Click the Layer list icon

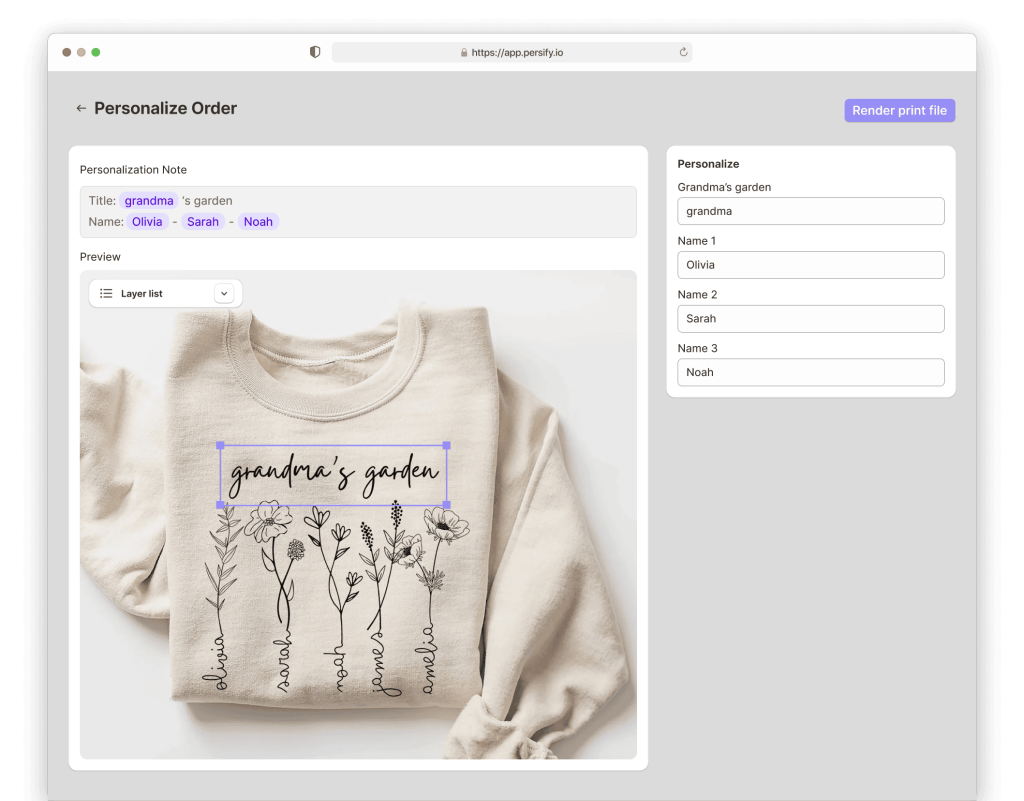pyautogui.click(x=106, y=294)
